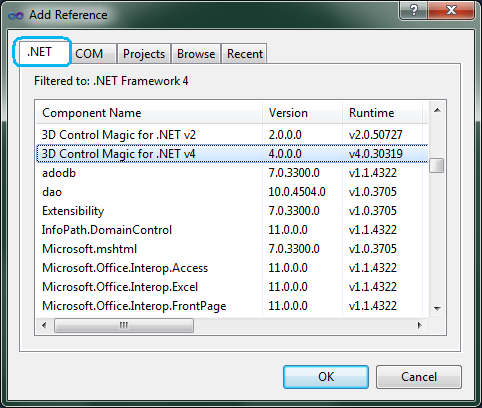The height and width of the screenshot is (408, 482).
Task: Click the help question mark button
Action: (413, 10)
